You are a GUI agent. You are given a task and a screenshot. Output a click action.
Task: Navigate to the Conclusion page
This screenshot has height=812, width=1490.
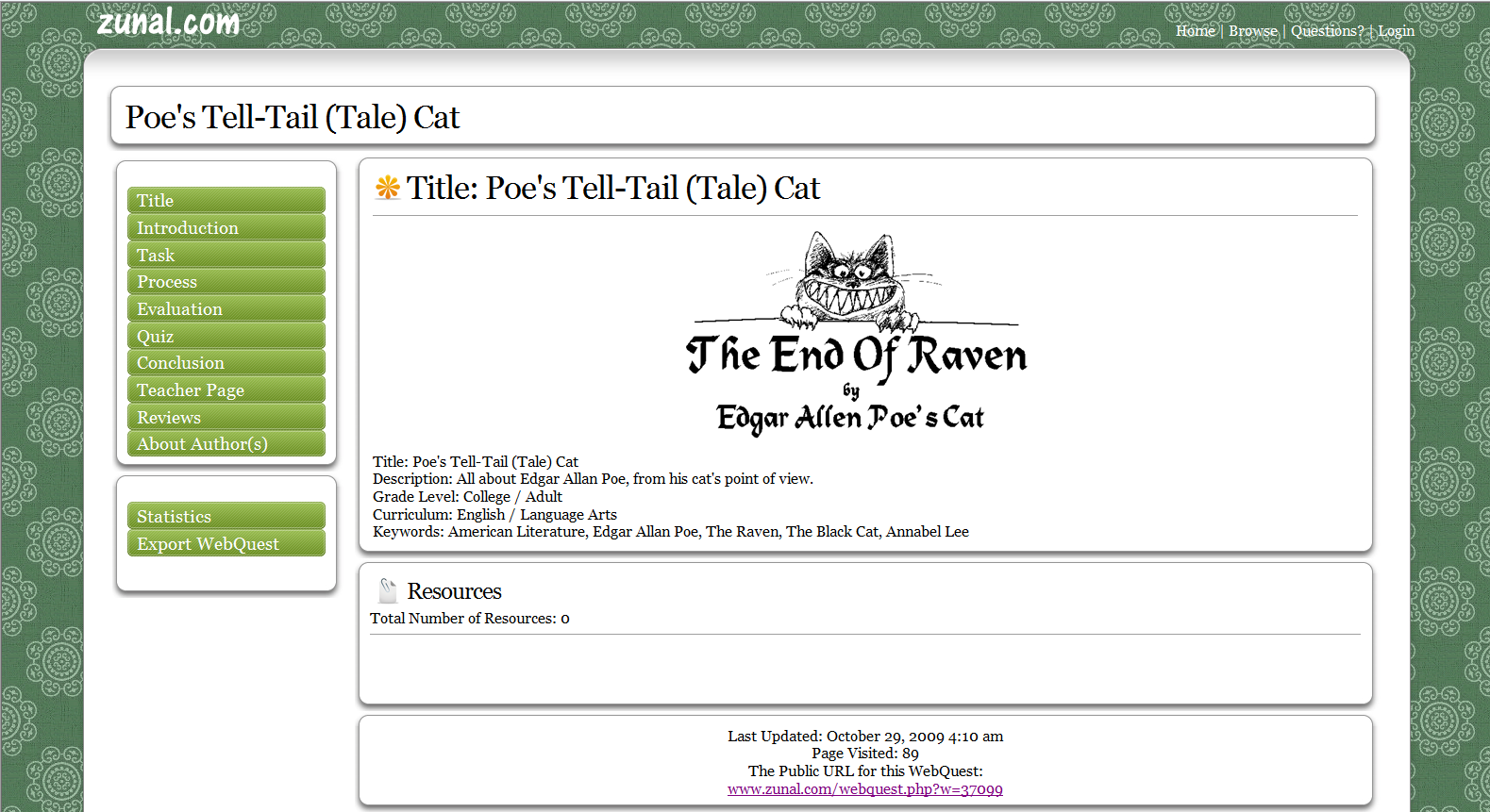pos(226,363)
